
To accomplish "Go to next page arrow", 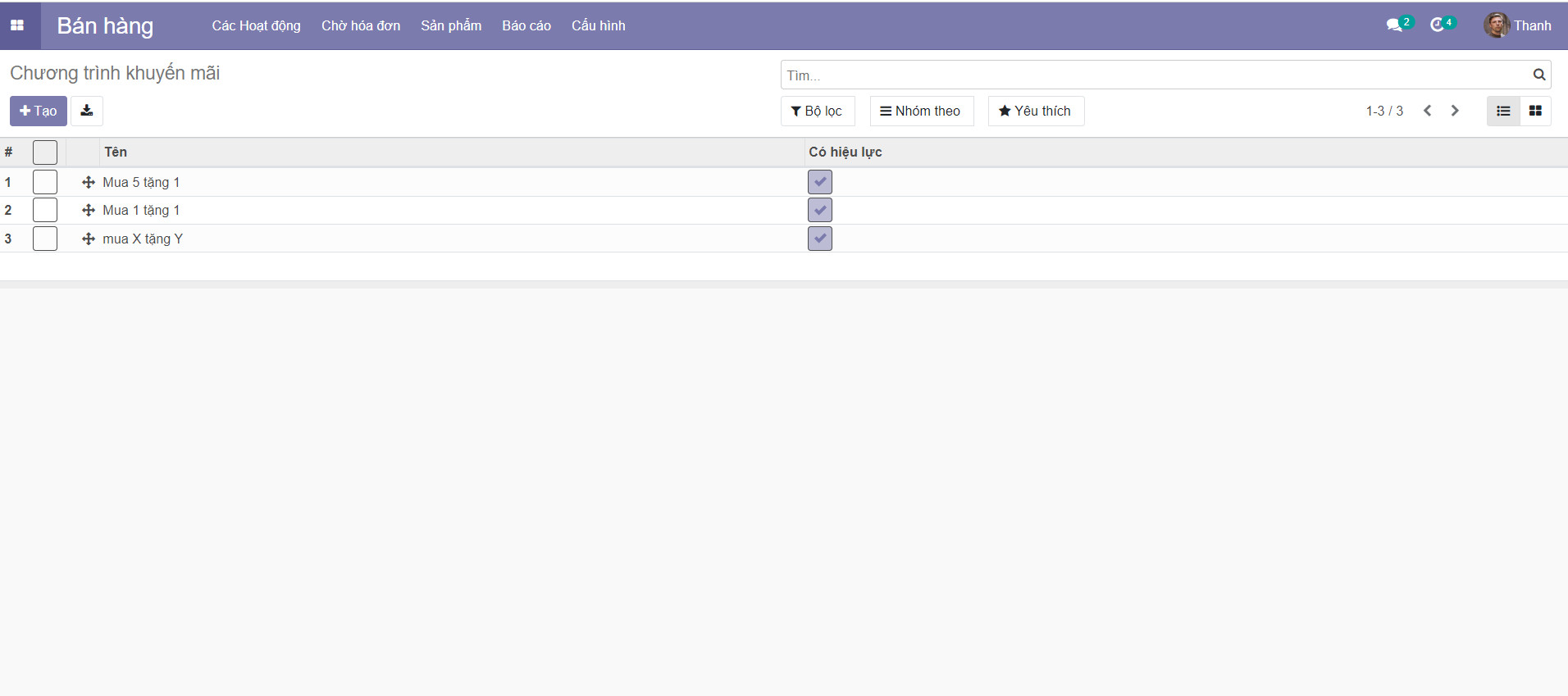I will (1454, 111).
